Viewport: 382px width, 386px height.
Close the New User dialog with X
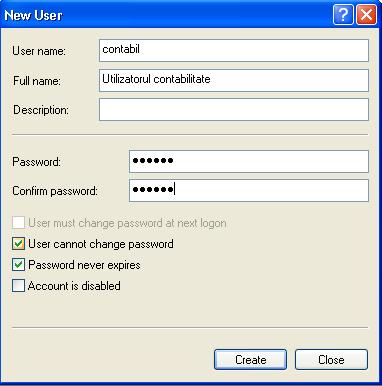(367, 15)
